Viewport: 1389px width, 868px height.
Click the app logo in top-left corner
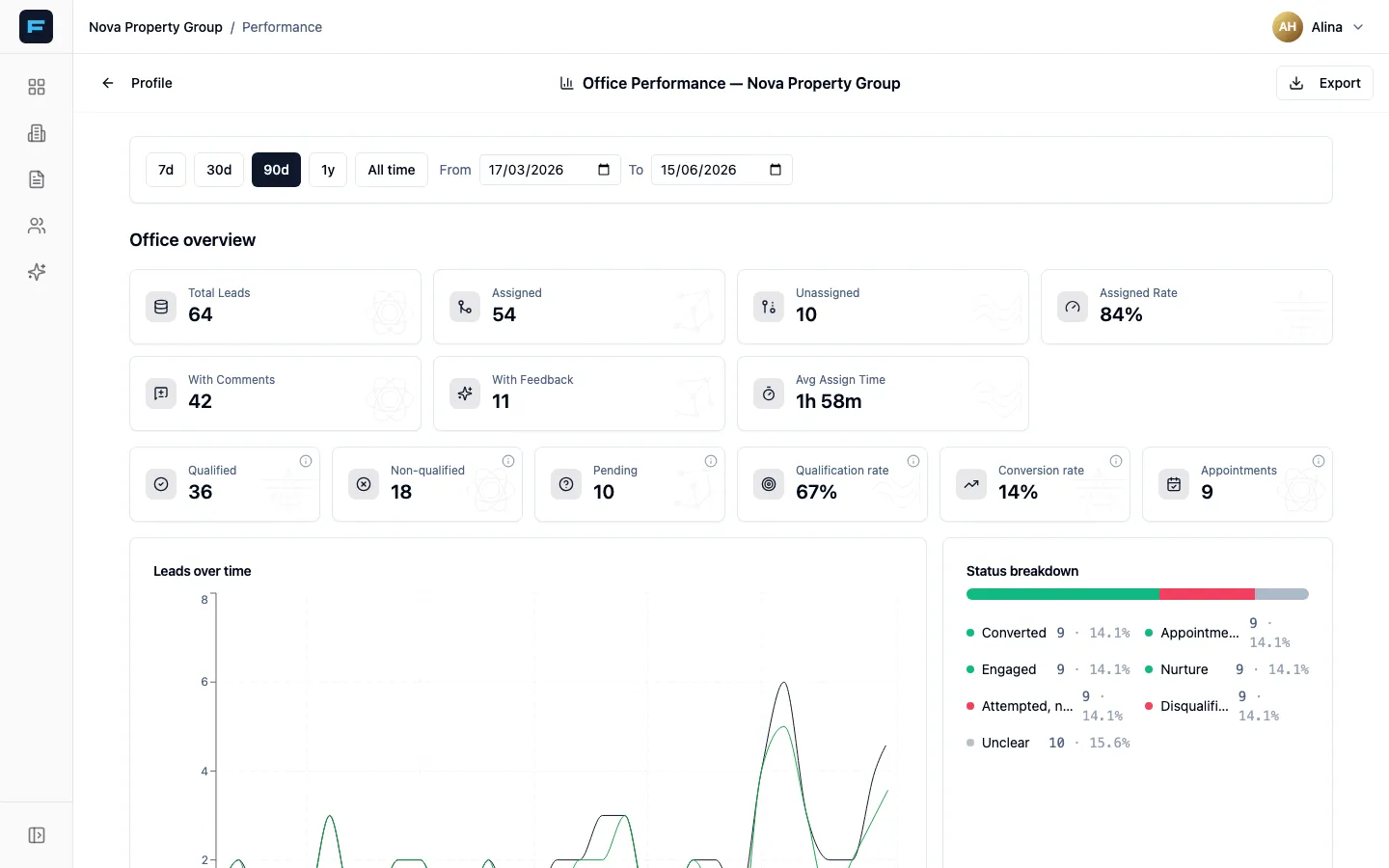[36, 26]
